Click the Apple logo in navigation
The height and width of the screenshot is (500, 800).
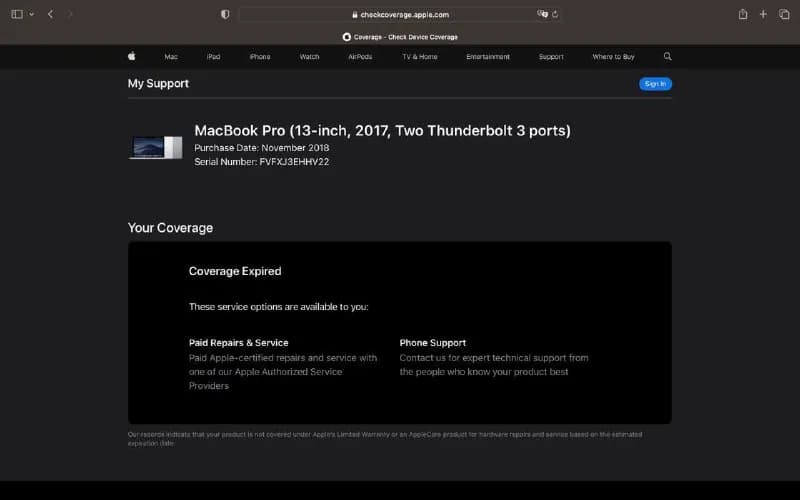tap(132, 56)
